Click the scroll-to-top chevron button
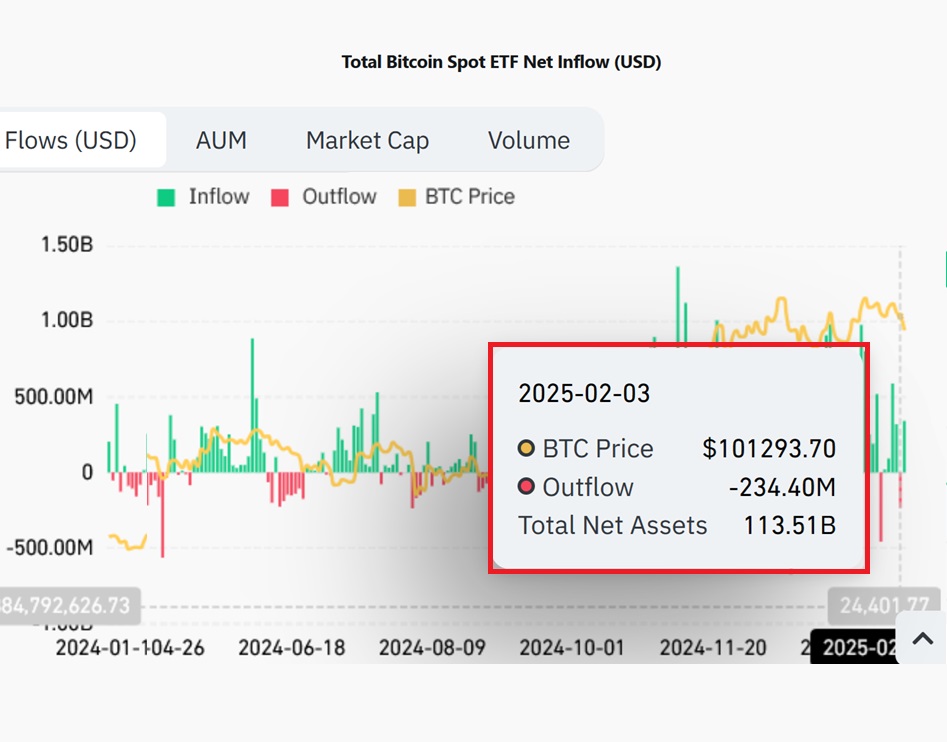This screenshot has width=947, height=742. 923,639
